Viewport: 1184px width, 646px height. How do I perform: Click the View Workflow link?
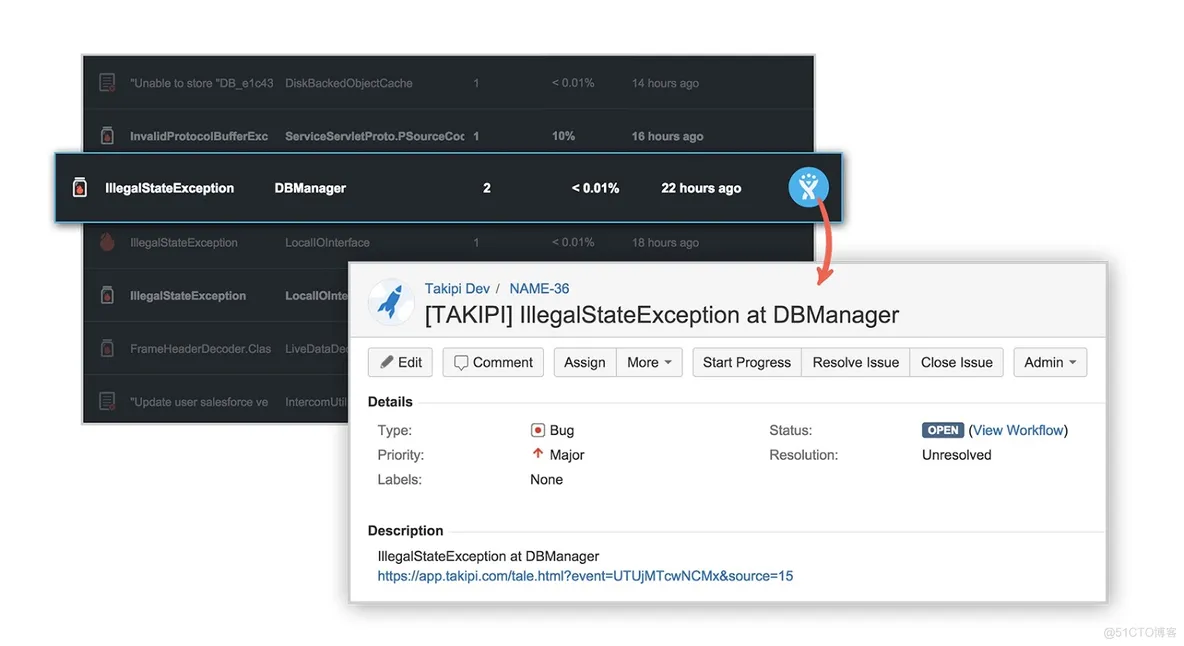tap(1018, 430)
